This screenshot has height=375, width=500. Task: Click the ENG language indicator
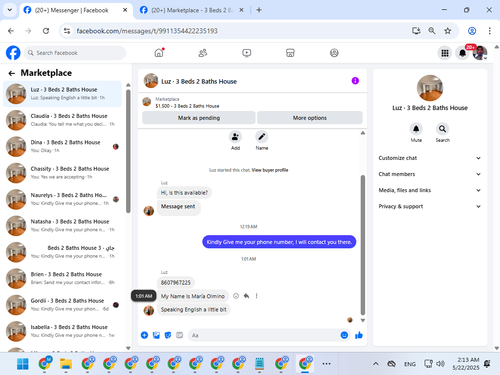click(410, 364)
